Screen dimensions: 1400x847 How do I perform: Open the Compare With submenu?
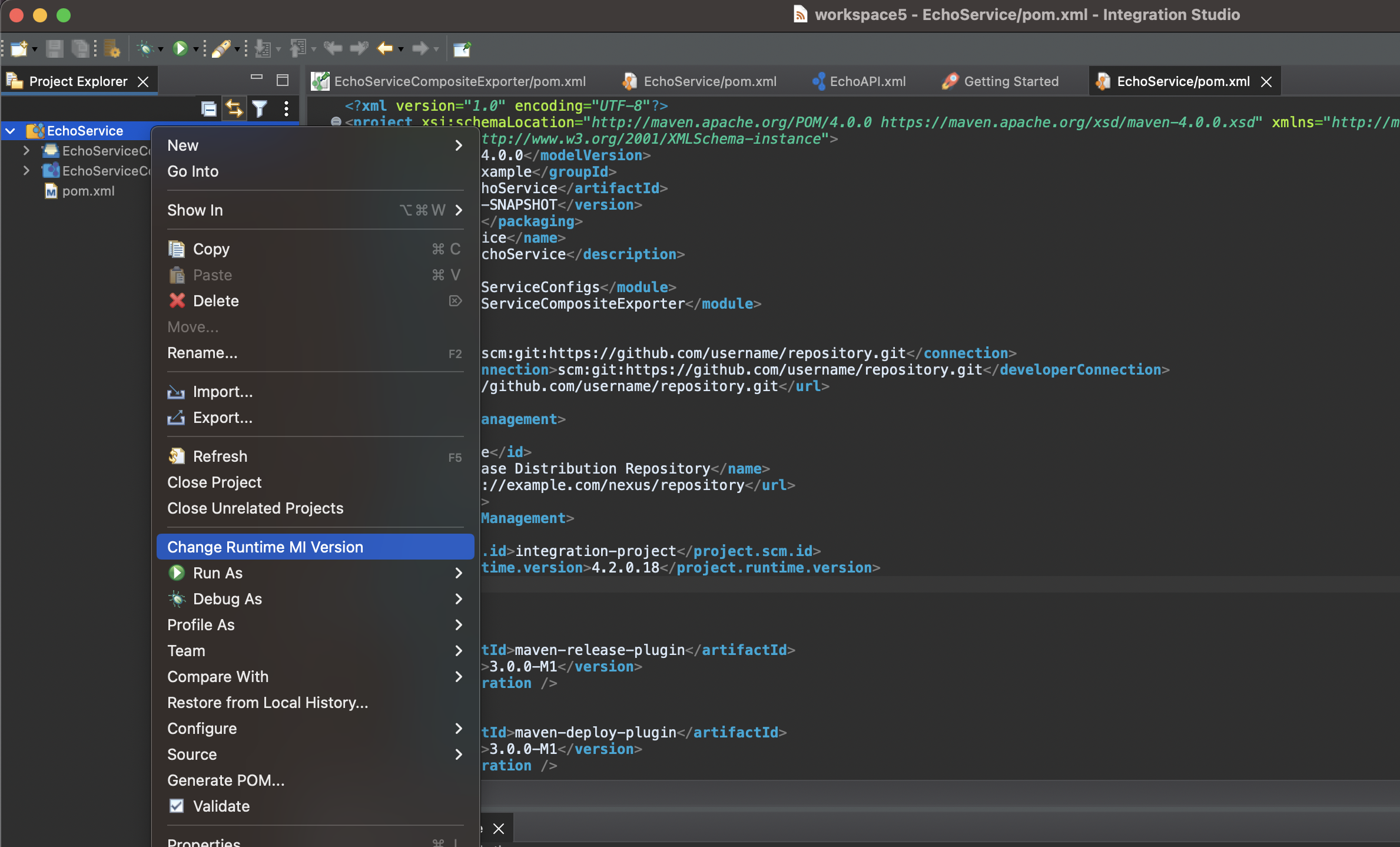315,676
